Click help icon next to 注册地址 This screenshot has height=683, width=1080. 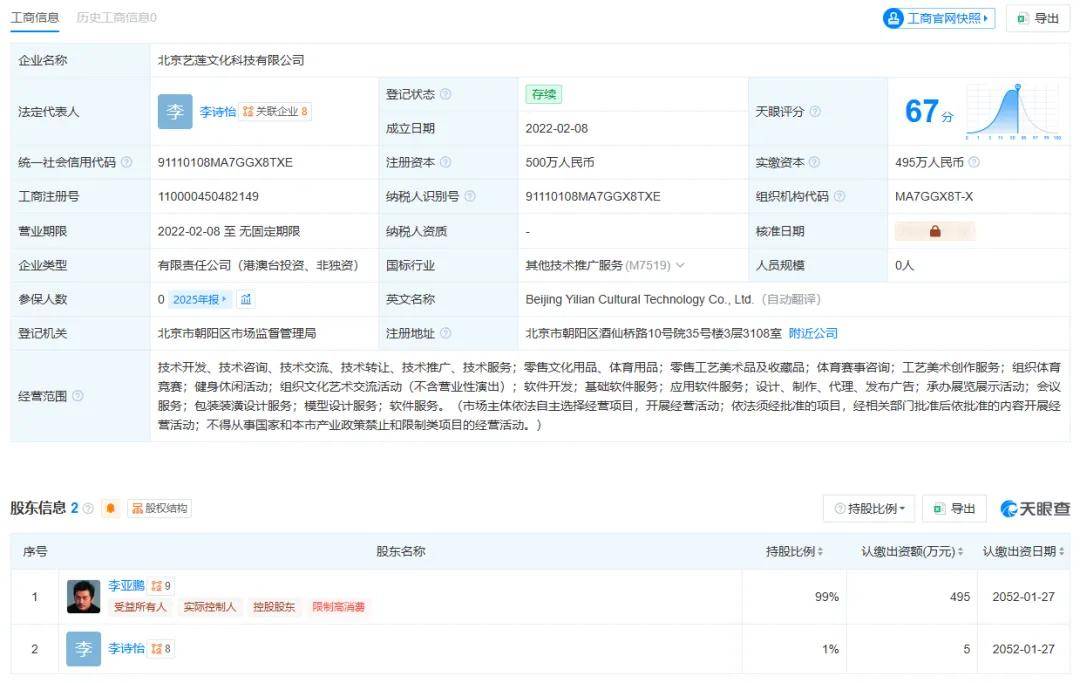pos(446,333)
